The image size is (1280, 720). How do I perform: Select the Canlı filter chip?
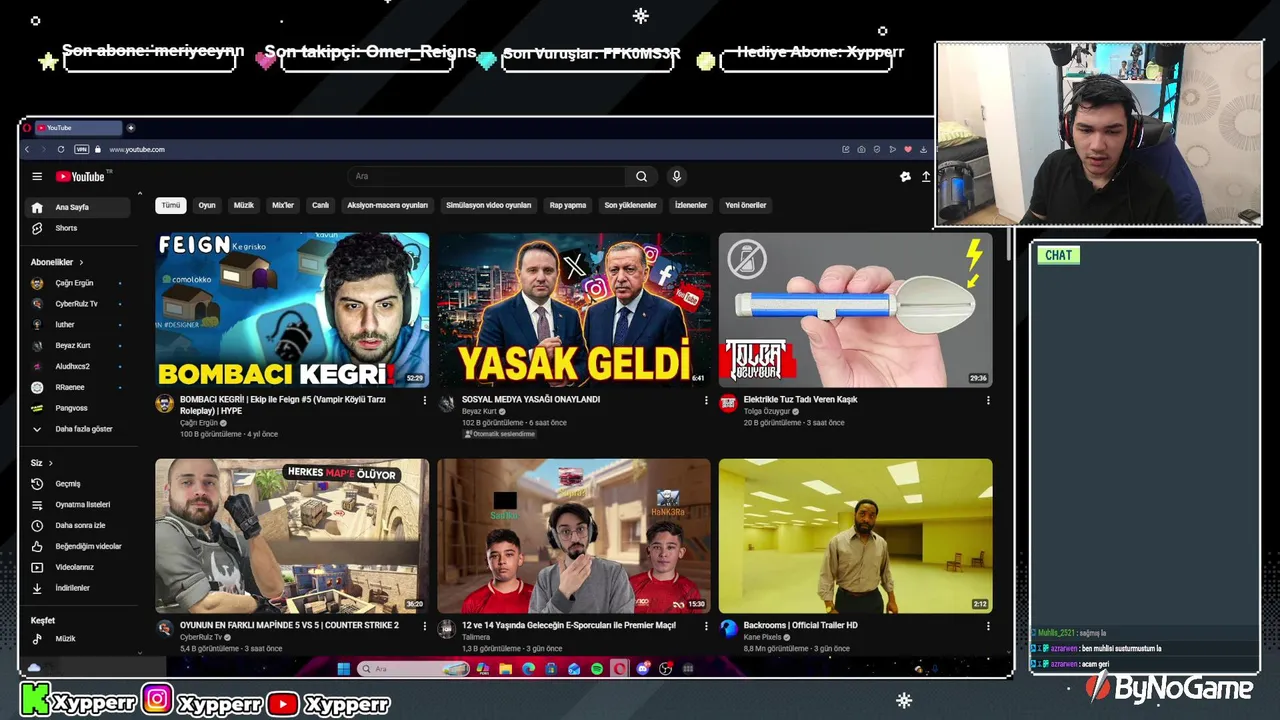click(x=320, y=205)
